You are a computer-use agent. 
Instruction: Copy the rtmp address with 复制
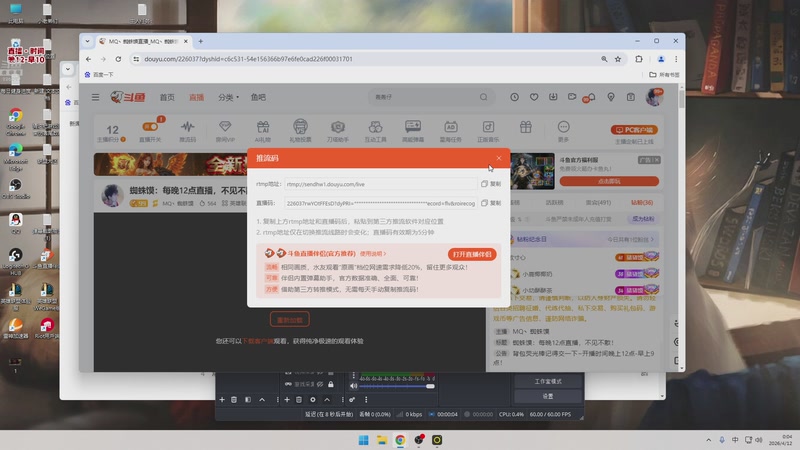[x=491, y=184]
